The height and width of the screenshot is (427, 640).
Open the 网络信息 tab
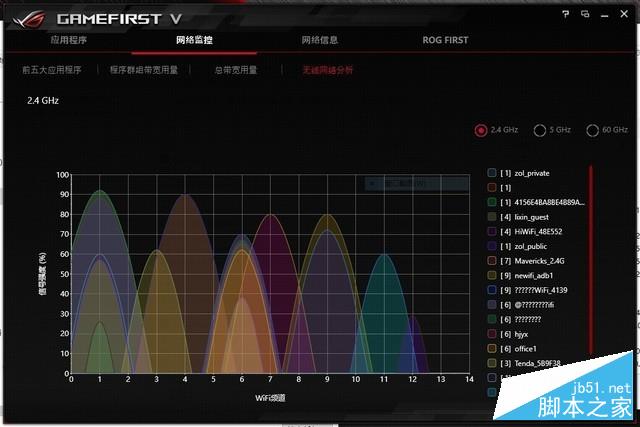click(x=320, y=40)
